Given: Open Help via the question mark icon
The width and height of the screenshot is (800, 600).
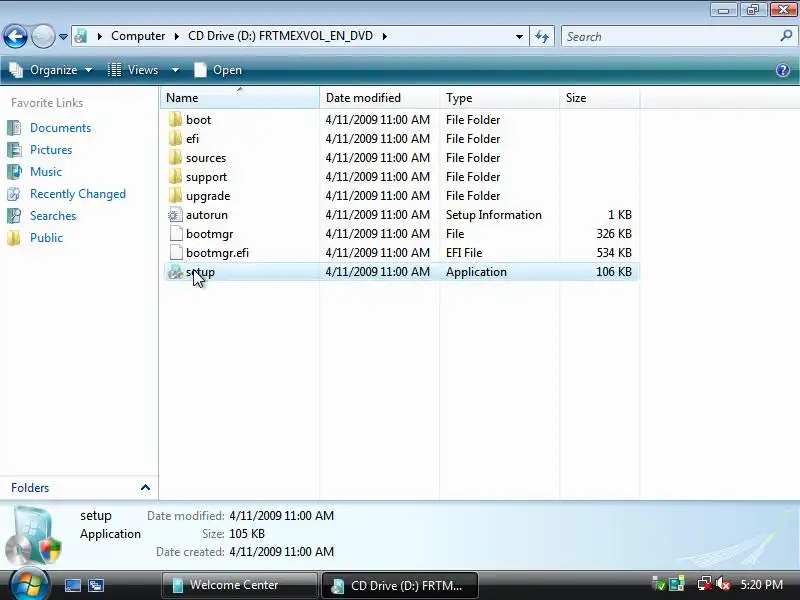Looking at the screenshot, I should [783, 70].
